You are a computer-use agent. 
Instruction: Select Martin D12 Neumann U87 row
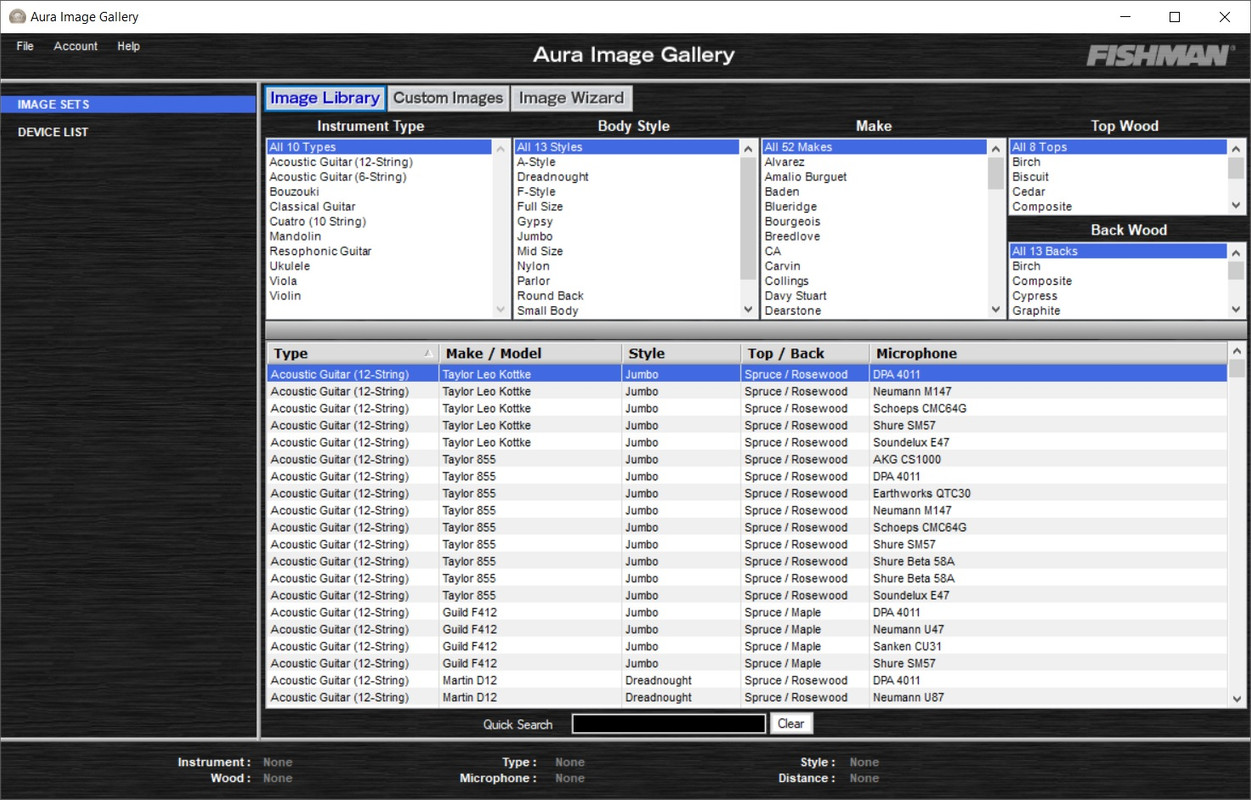tap(747, 698)
